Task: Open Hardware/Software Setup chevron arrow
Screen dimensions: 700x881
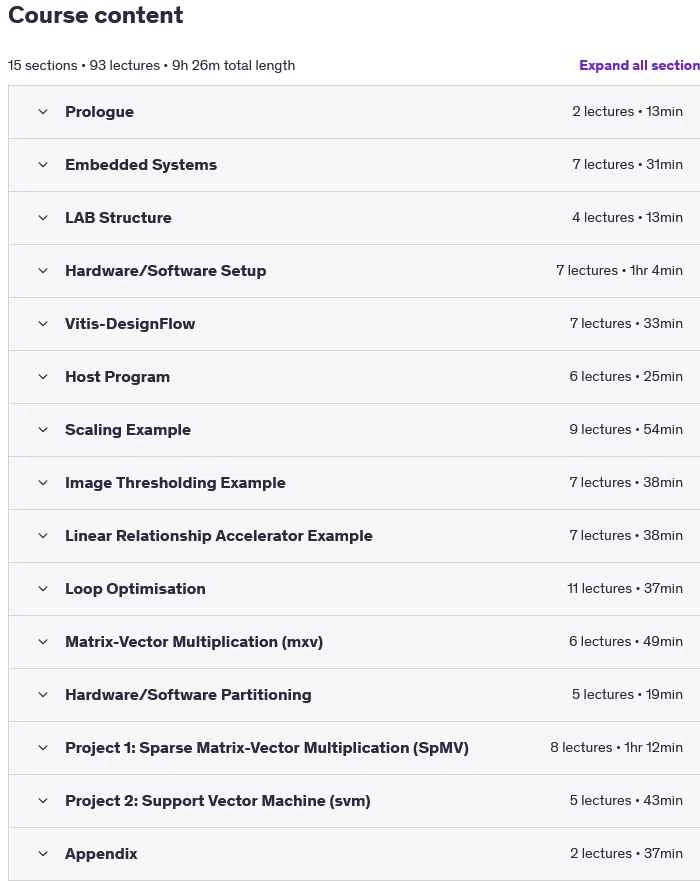Action: (43, 271)
